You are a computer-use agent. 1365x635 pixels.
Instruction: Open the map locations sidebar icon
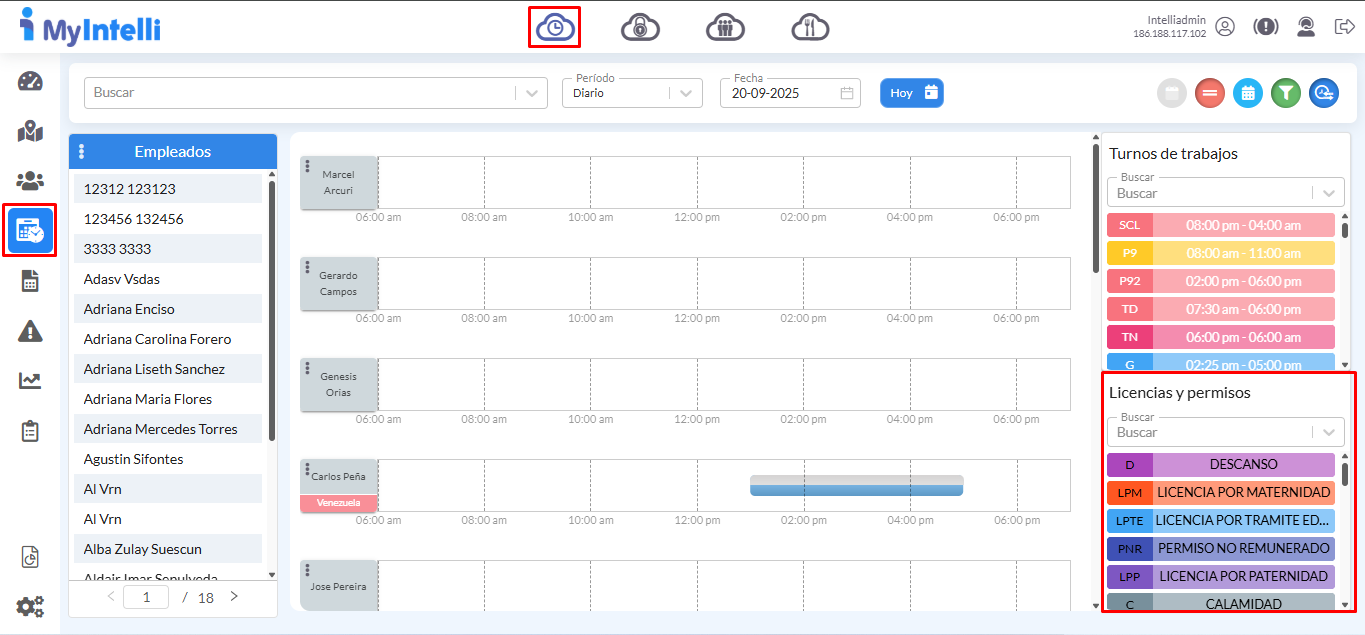point(30,131)
